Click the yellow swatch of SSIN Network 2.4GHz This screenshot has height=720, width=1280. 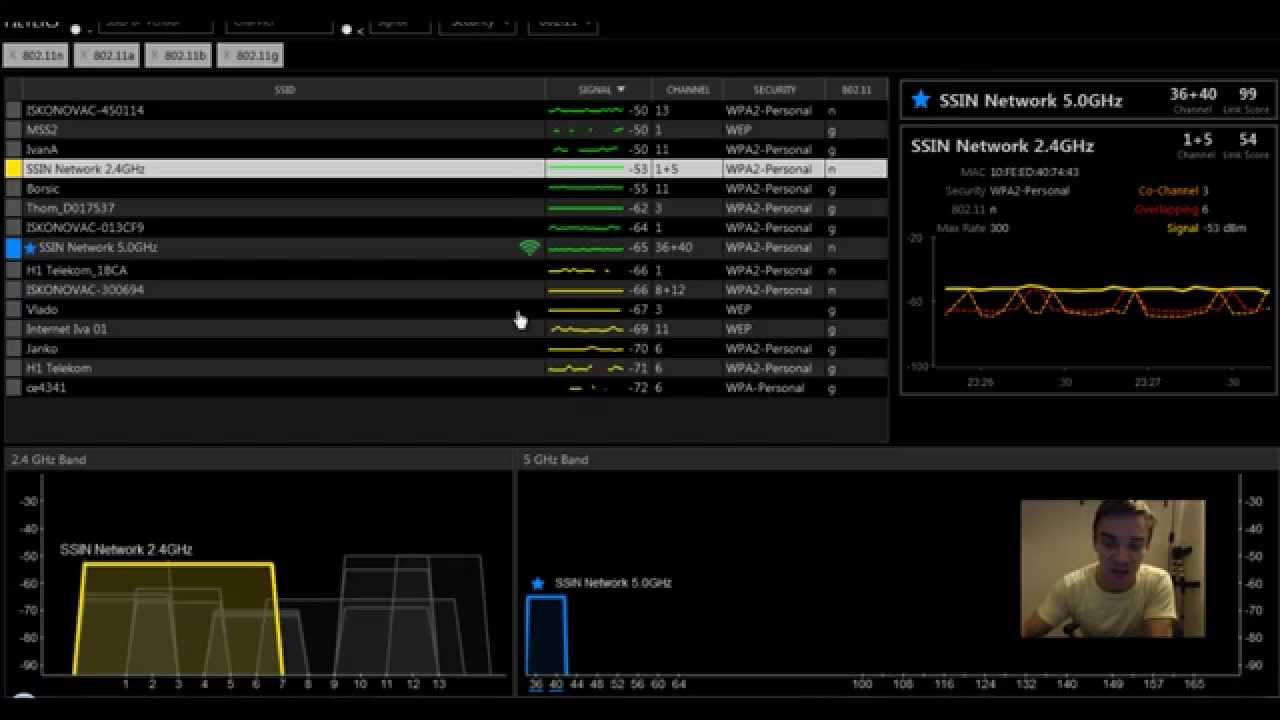(14, 169)
